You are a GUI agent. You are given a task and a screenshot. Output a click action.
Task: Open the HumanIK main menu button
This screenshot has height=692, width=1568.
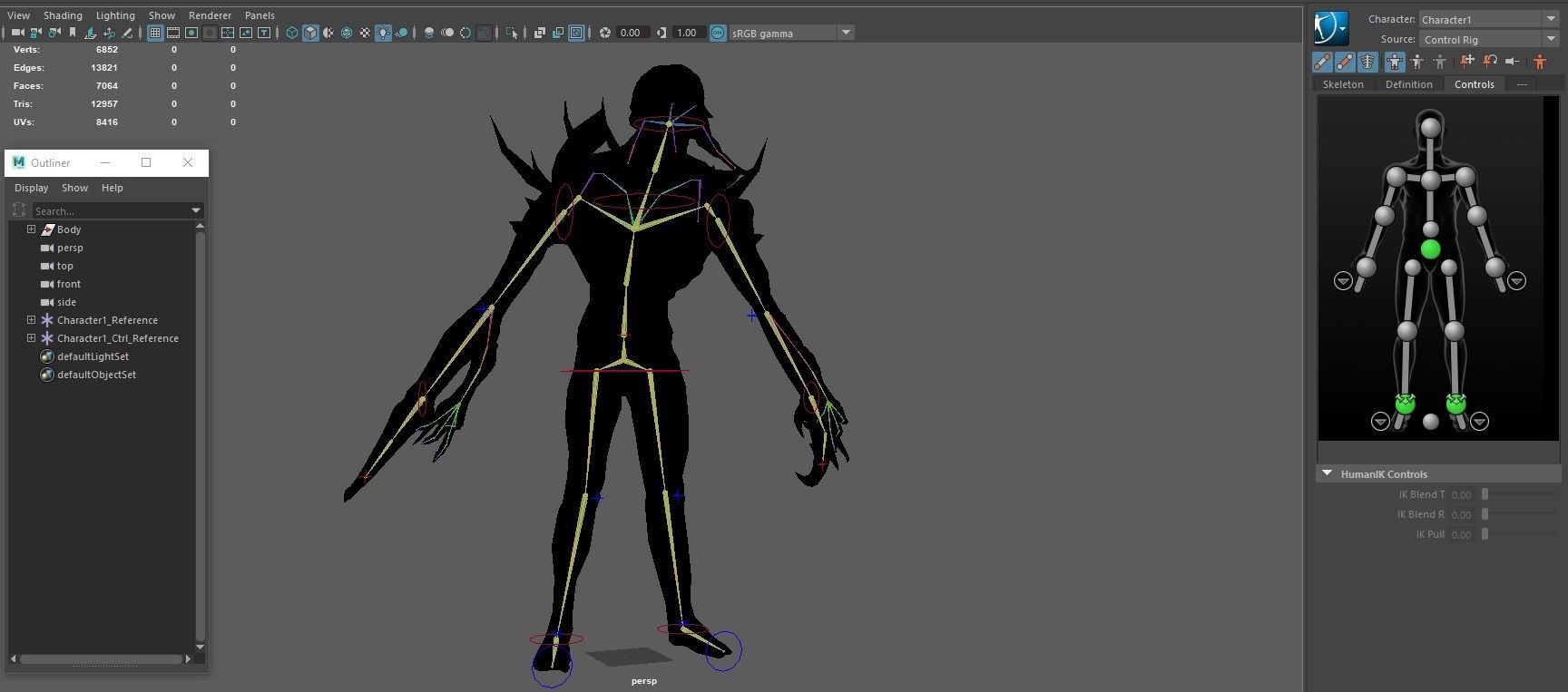click(x=1331, y=28)
